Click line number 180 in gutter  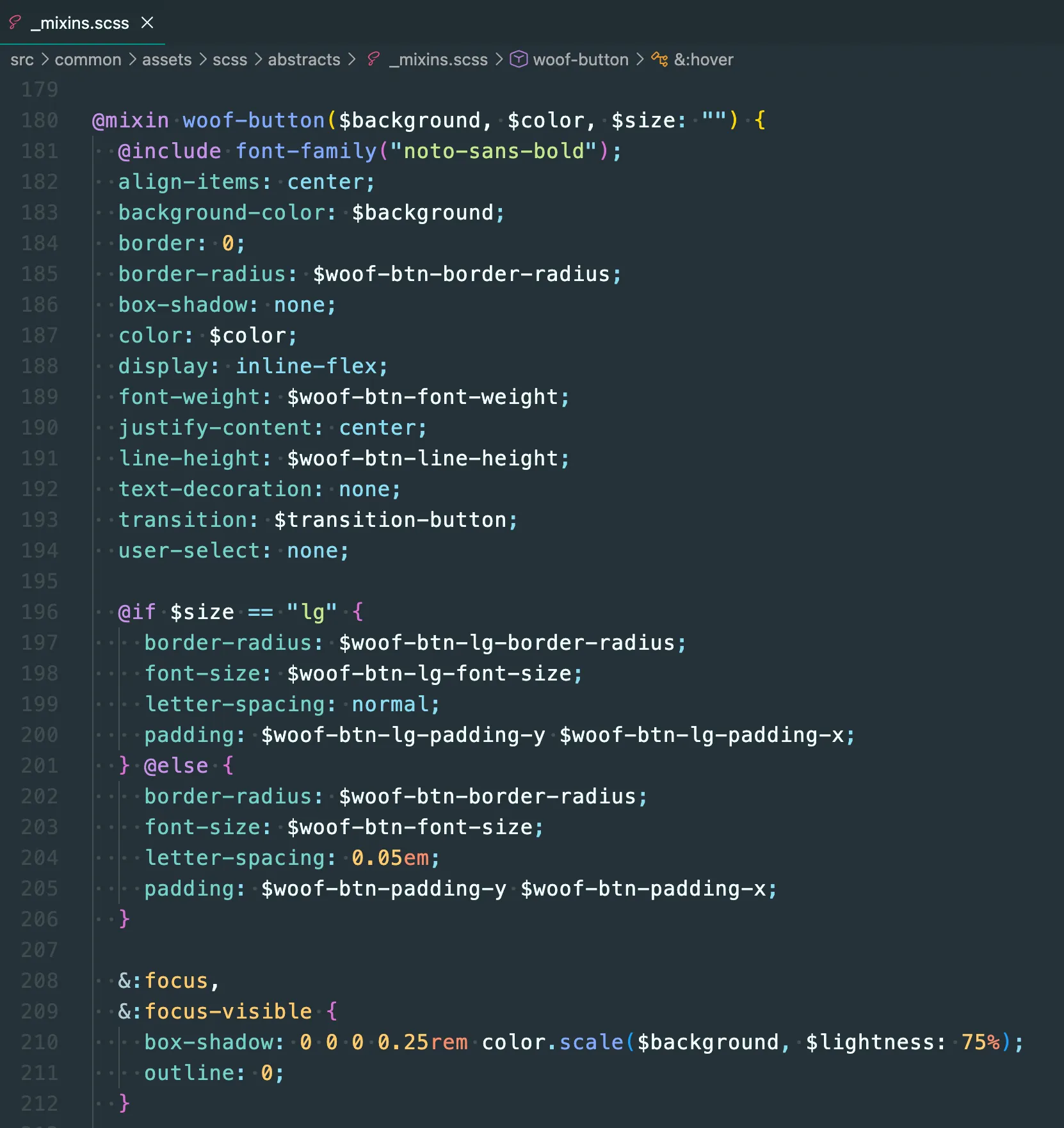click(40, 120)
